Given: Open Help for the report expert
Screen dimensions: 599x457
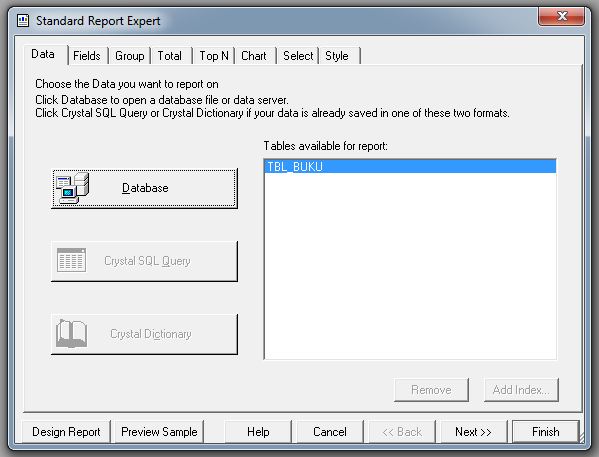Looking at the screenshot, I should (258, 432).
